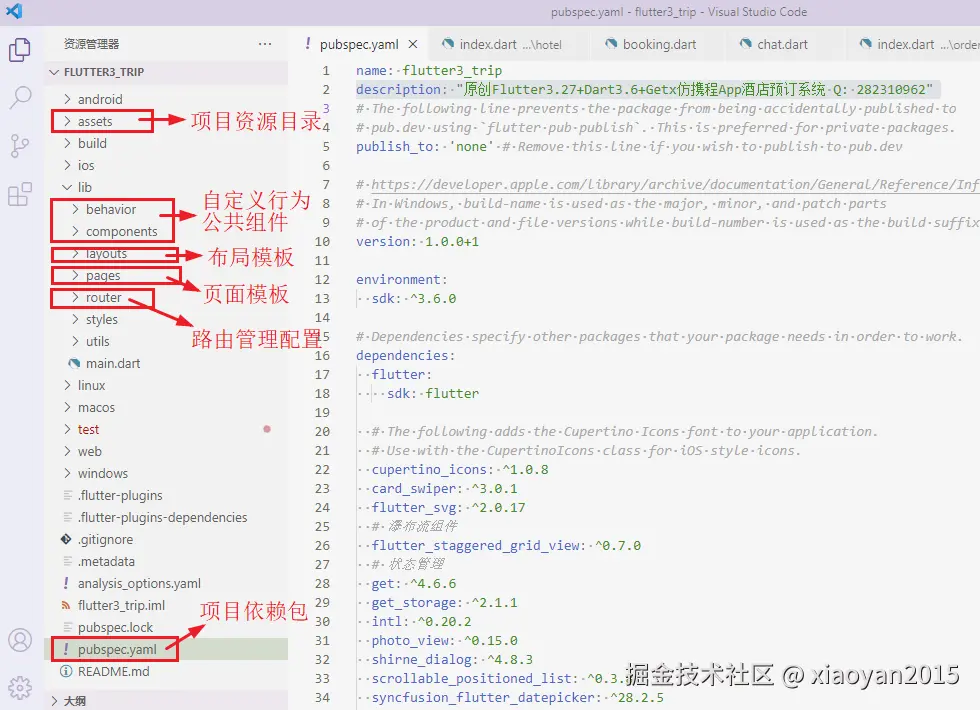This screenshot has width=980, height=710.
Task: Click the developer.apple.com link in comment
Action: (675, 184)
